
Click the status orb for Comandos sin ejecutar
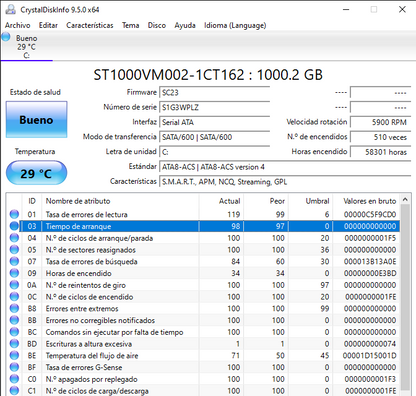(x=14, y=332)
